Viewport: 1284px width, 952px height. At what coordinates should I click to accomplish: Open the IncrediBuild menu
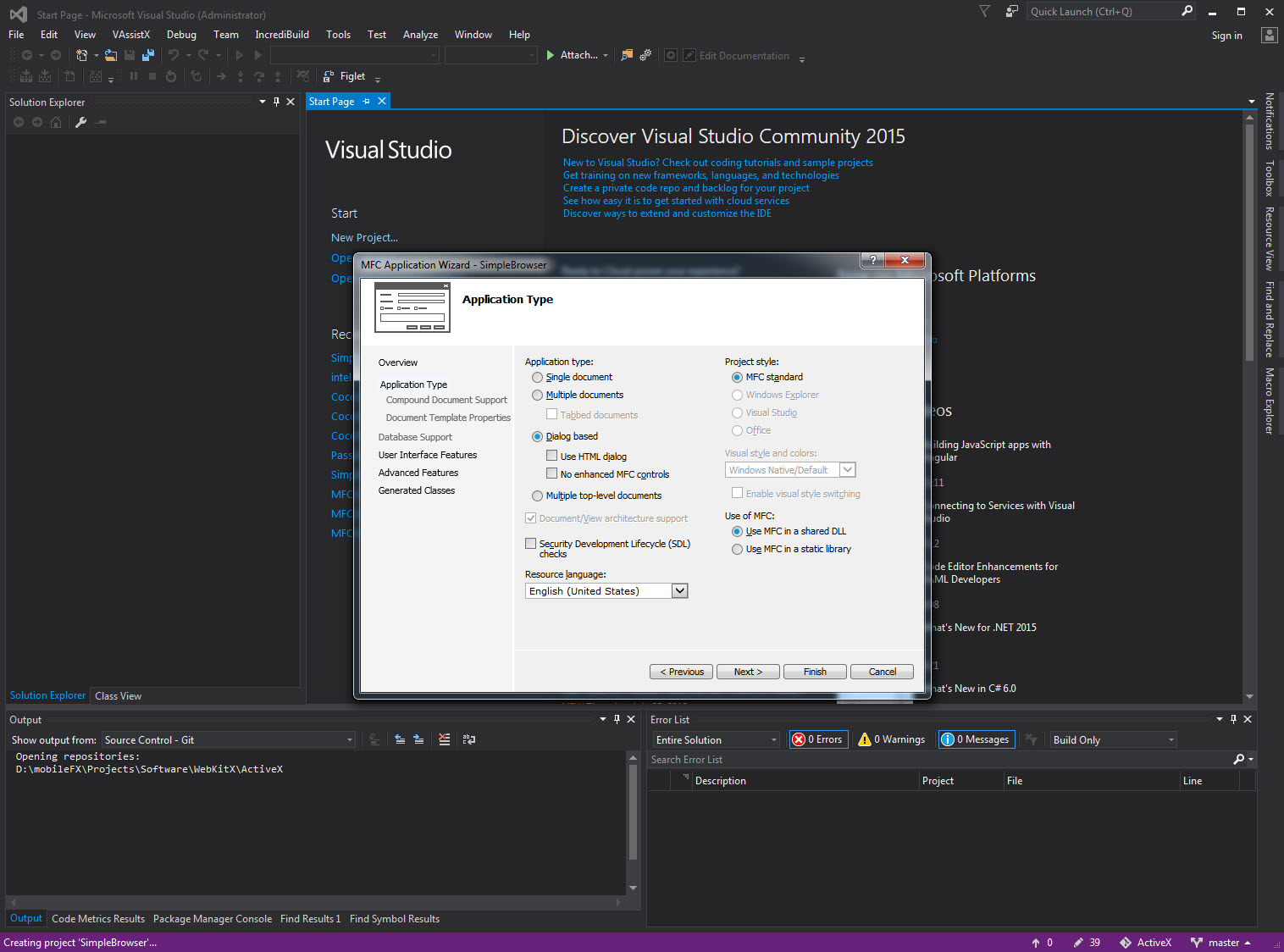[282, 35]
